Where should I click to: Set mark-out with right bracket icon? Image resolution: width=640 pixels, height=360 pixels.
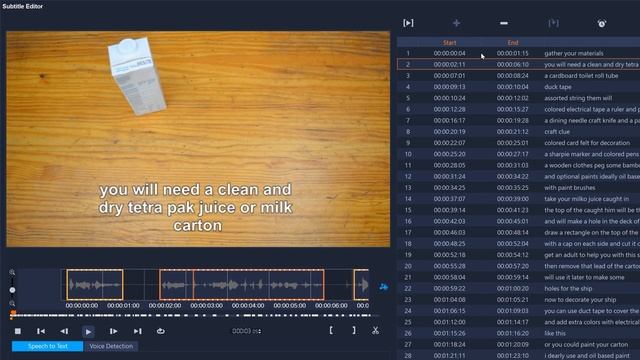(353, 330)
